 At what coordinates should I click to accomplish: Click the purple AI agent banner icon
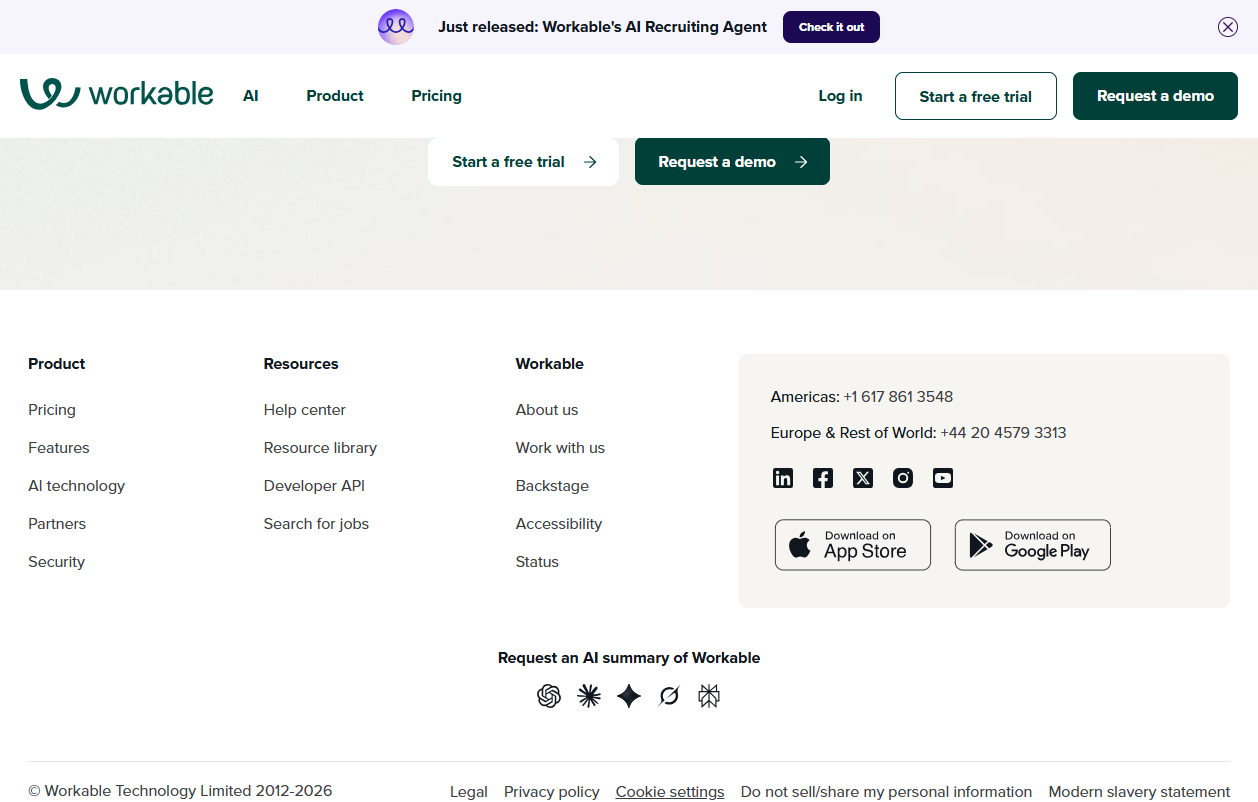pos(396,27)
